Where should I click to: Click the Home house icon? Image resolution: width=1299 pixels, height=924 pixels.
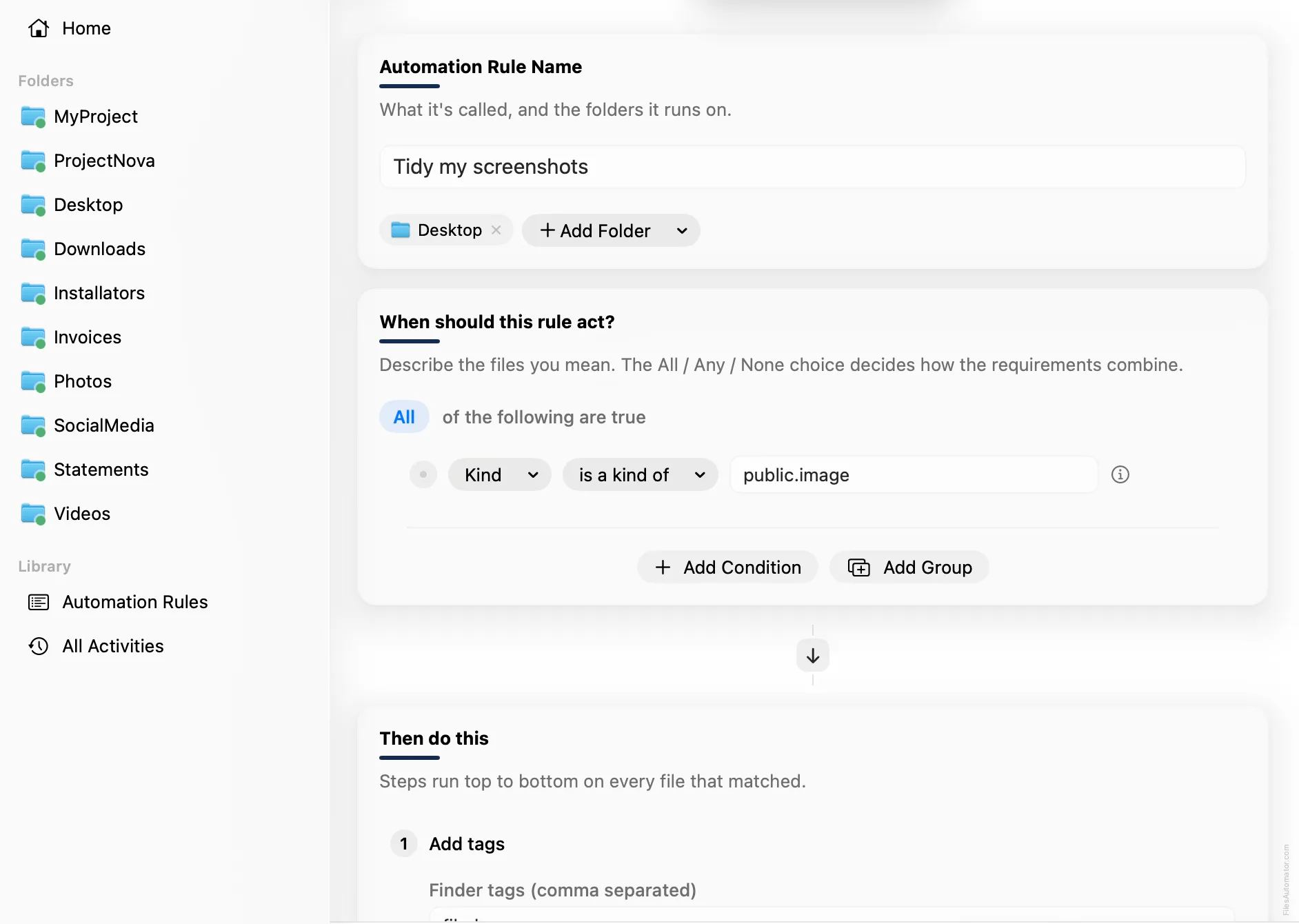point(39,28)
